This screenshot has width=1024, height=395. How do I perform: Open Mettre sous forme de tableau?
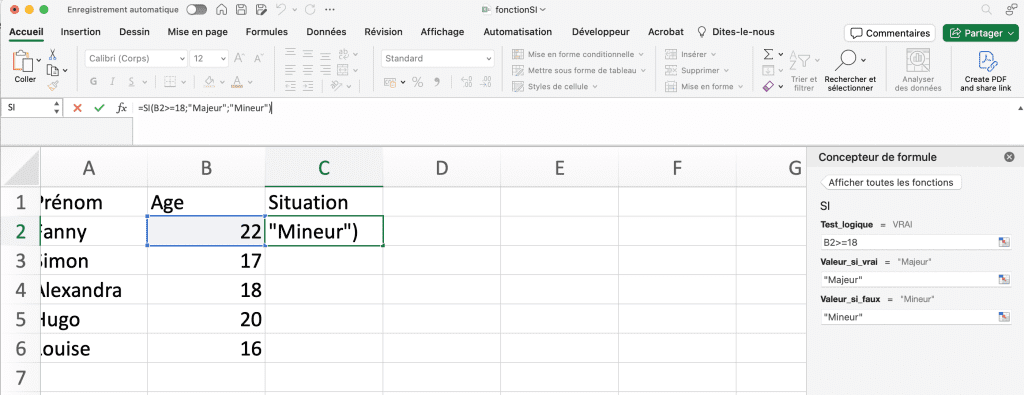point(579,70)
